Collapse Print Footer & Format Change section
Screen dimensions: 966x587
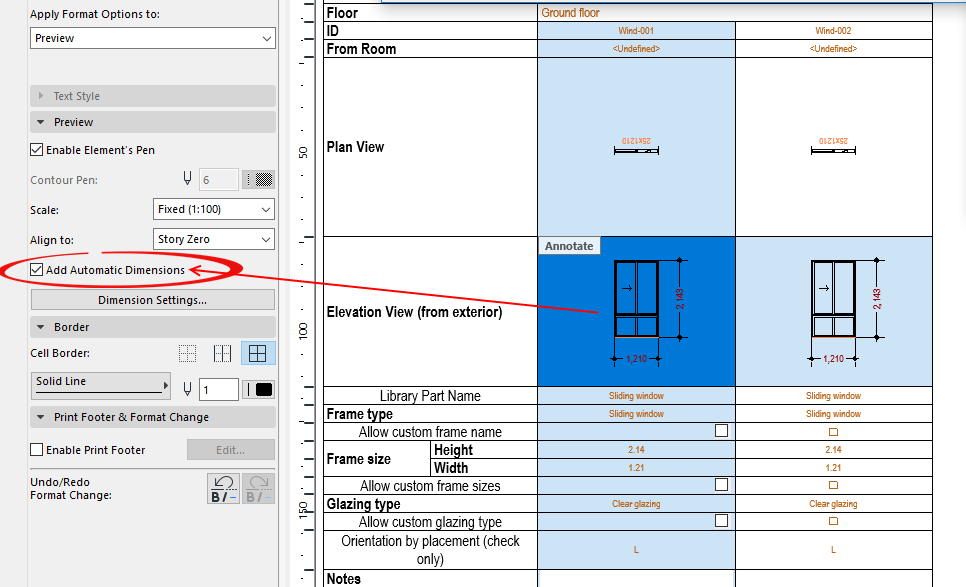coord(152,417)
